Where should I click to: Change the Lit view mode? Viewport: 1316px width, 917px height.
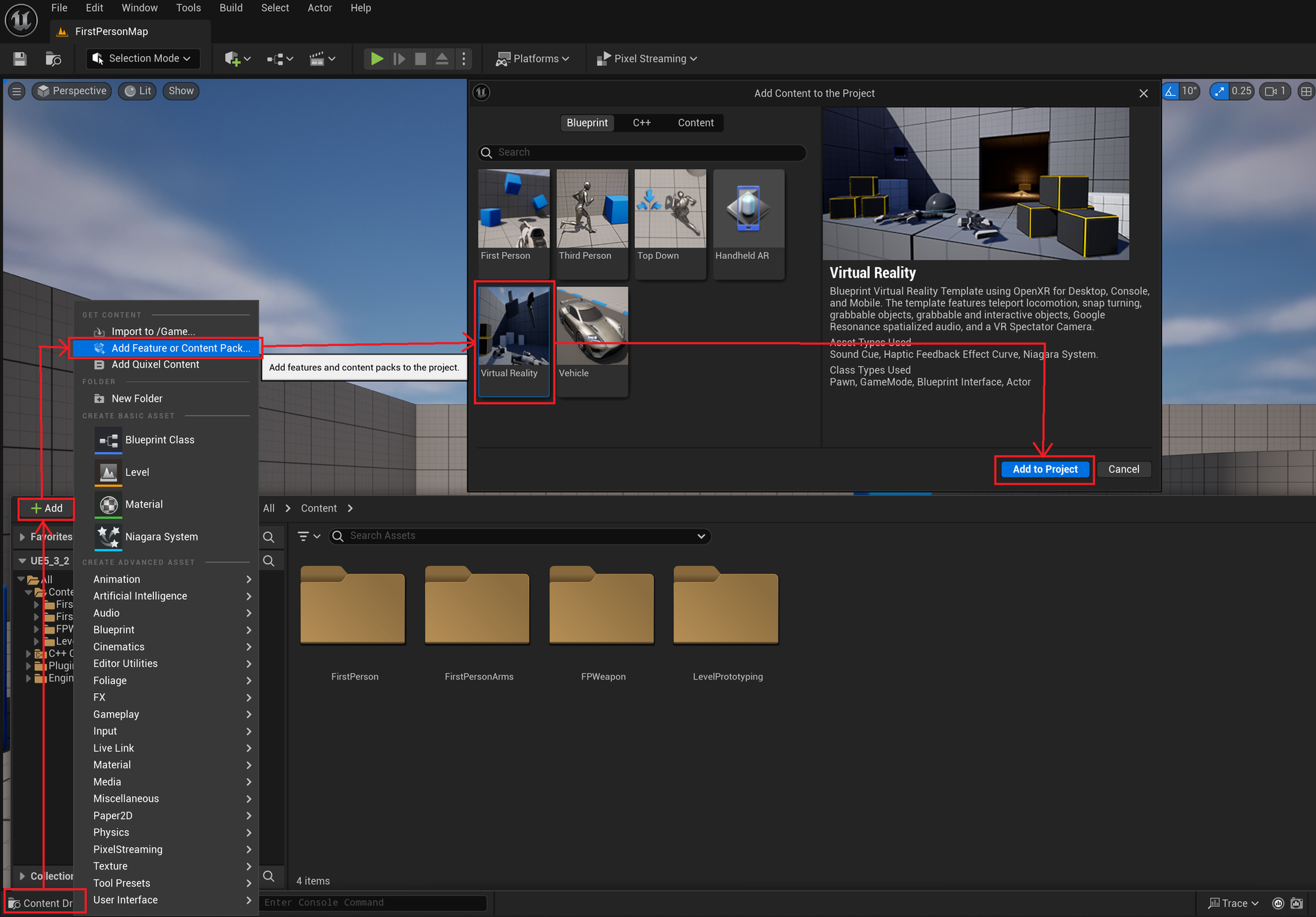pyautogui.click(x=138, y=91)
